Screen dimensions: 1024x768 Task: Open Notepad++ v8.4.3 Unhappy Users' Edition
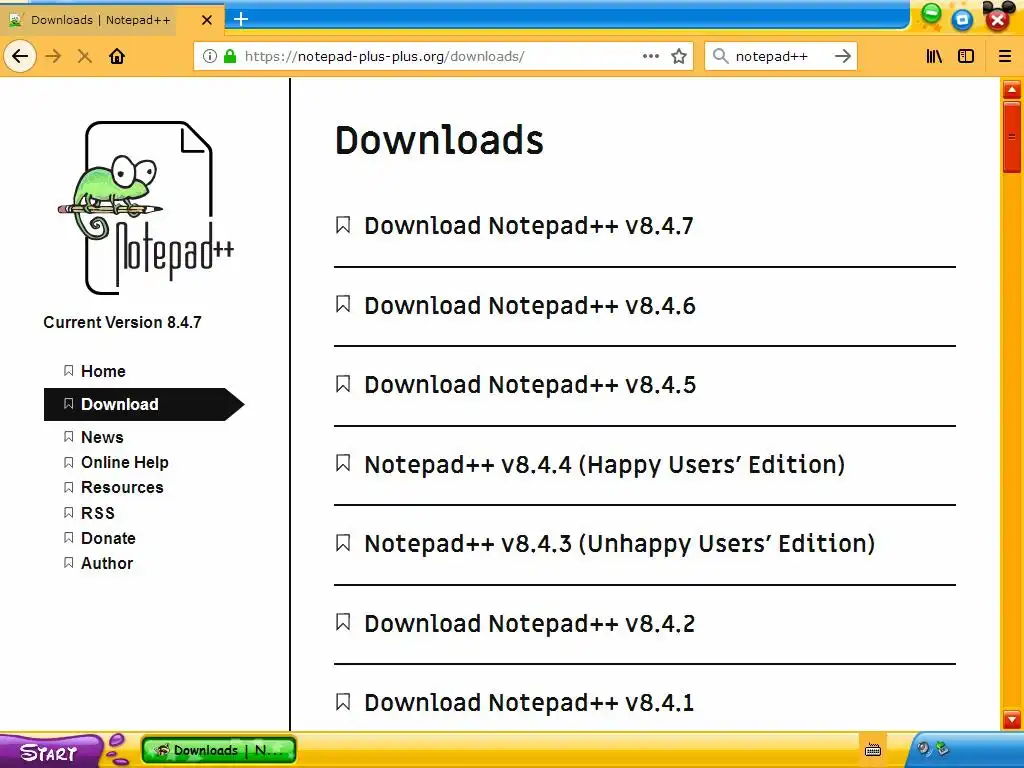[619, 544]
